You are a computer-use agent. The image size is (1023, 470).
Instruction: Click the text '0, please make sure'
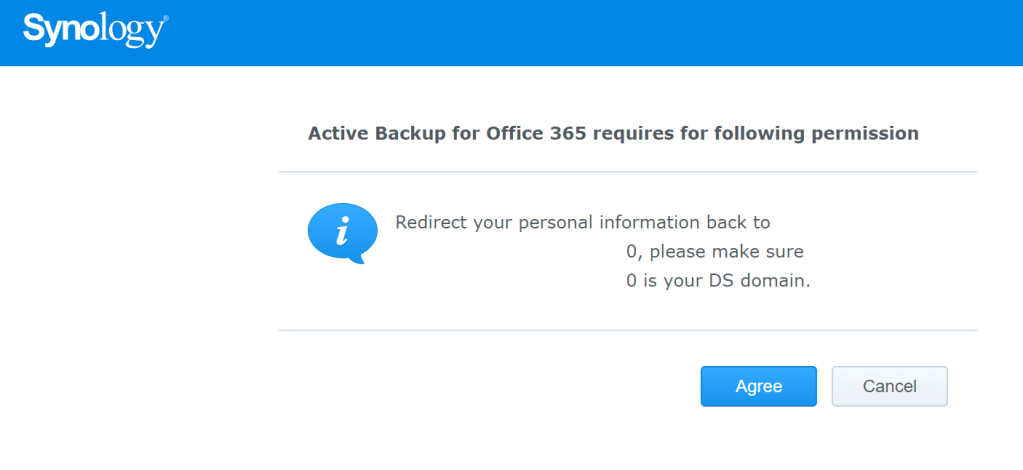point(714,252)
